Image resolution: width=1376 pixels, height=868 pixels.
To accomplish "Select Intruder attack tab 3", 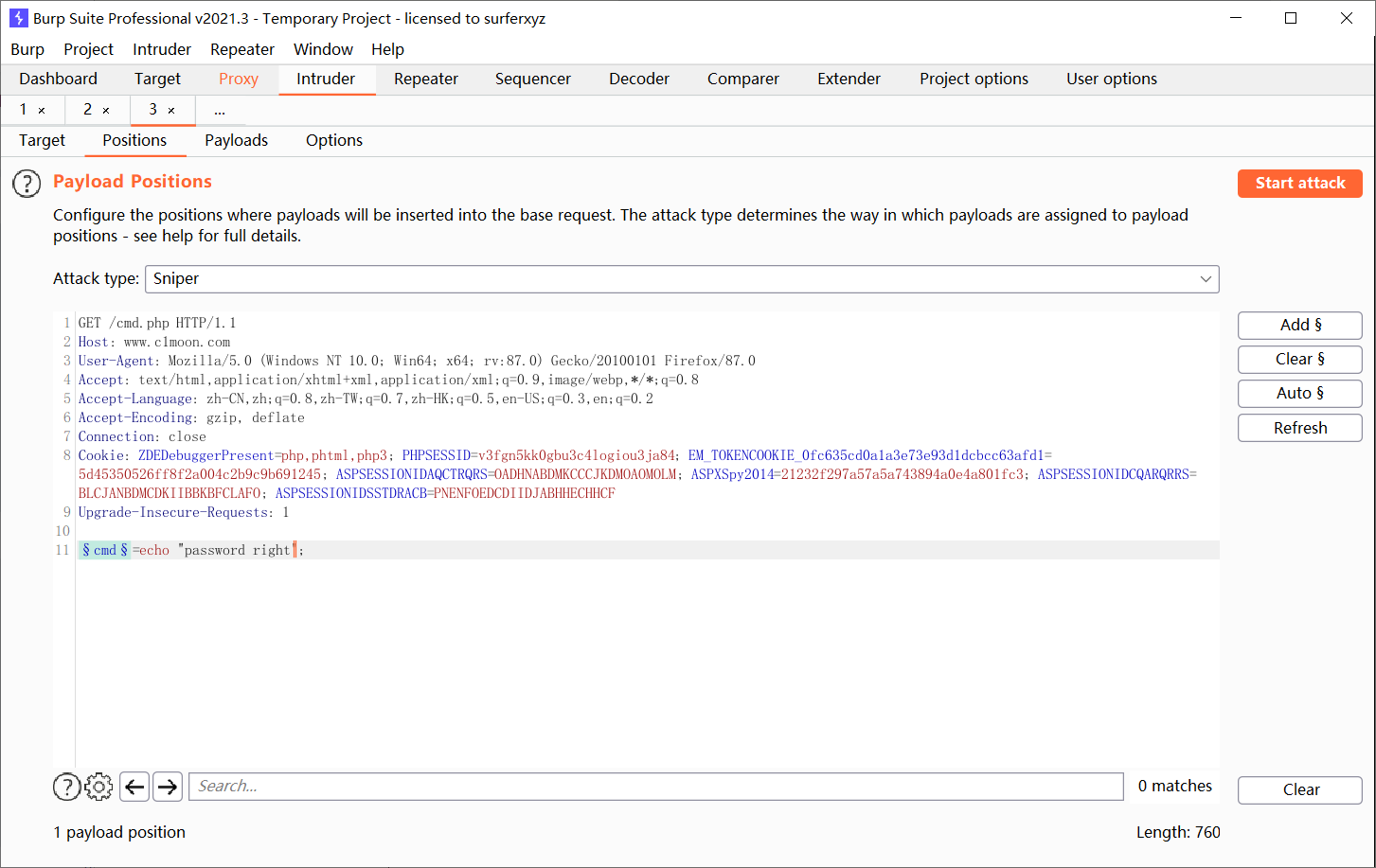I will tap(153, 110).
